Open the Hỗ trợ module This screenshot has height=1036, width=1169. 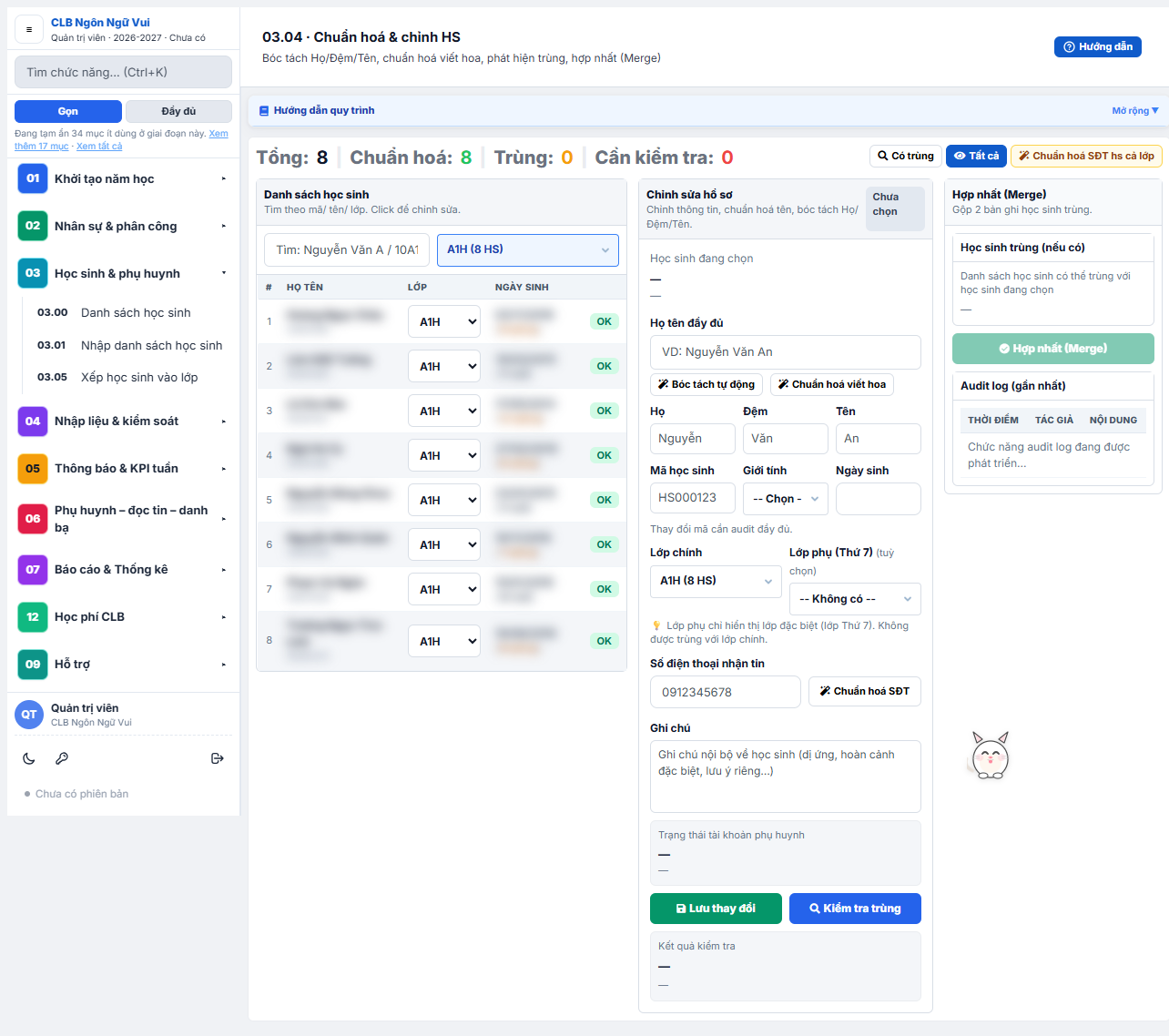pyautogui.click(x=123, y=665)
